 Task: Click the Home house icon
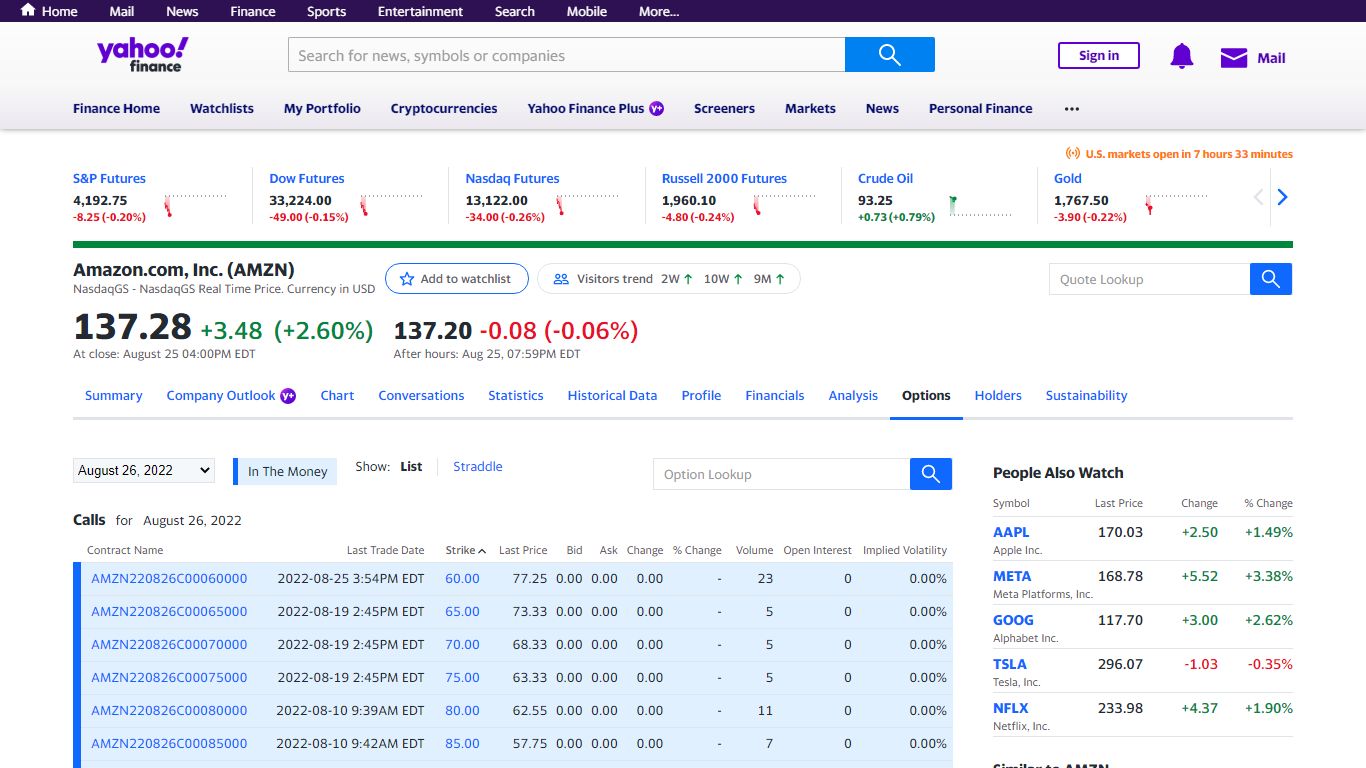pos(28,10)
